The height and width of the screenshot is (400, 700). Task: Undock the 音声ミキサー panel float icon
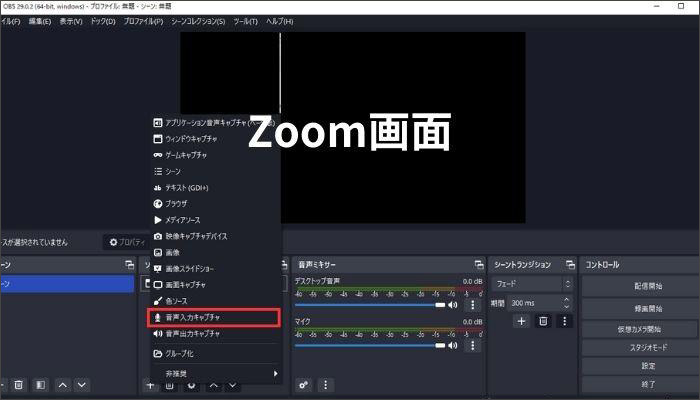(479, 265)
